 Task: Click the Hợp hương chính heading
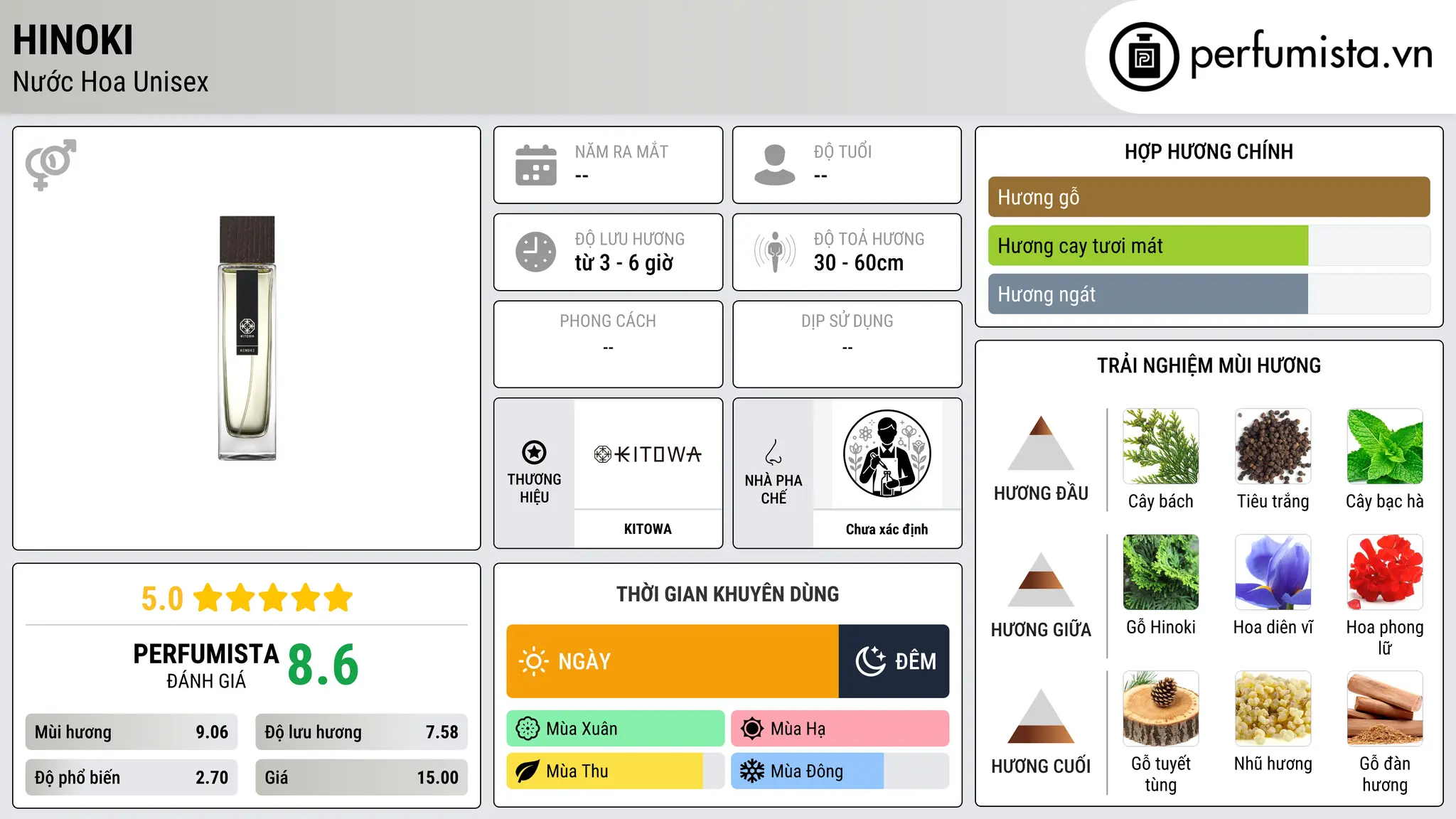click(1209, 151)
